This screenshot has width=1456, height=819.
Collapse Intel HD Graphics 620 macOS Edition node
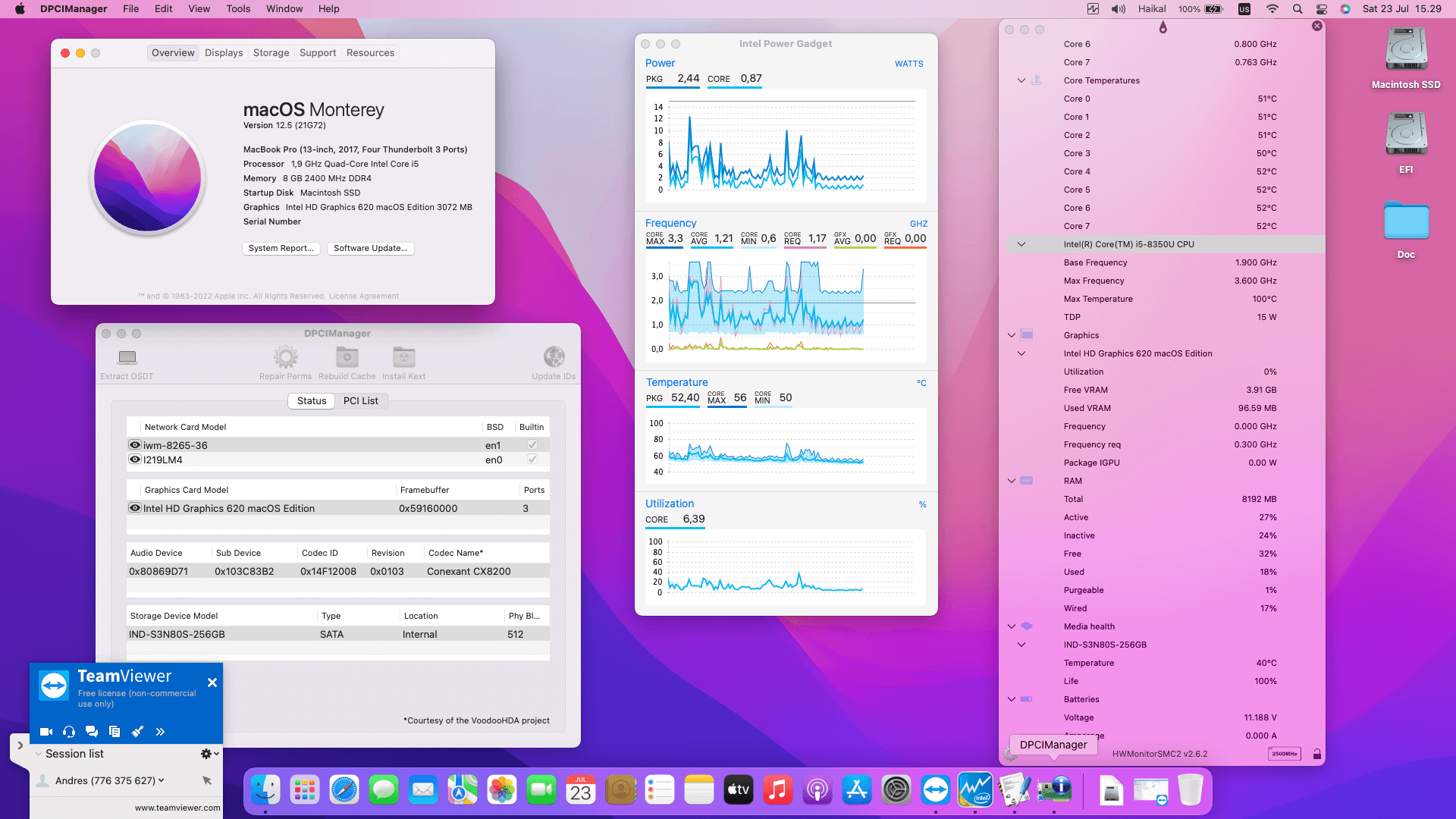coord(1021,353)
